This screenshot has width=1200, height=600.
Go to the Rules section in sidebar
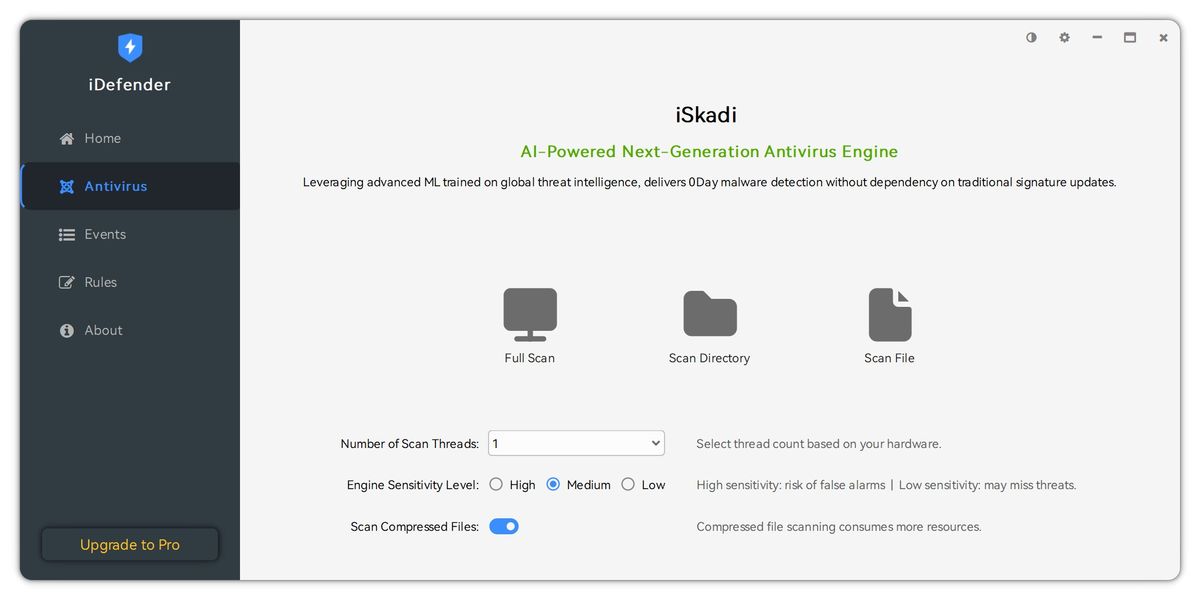click(x=100, y=283)
